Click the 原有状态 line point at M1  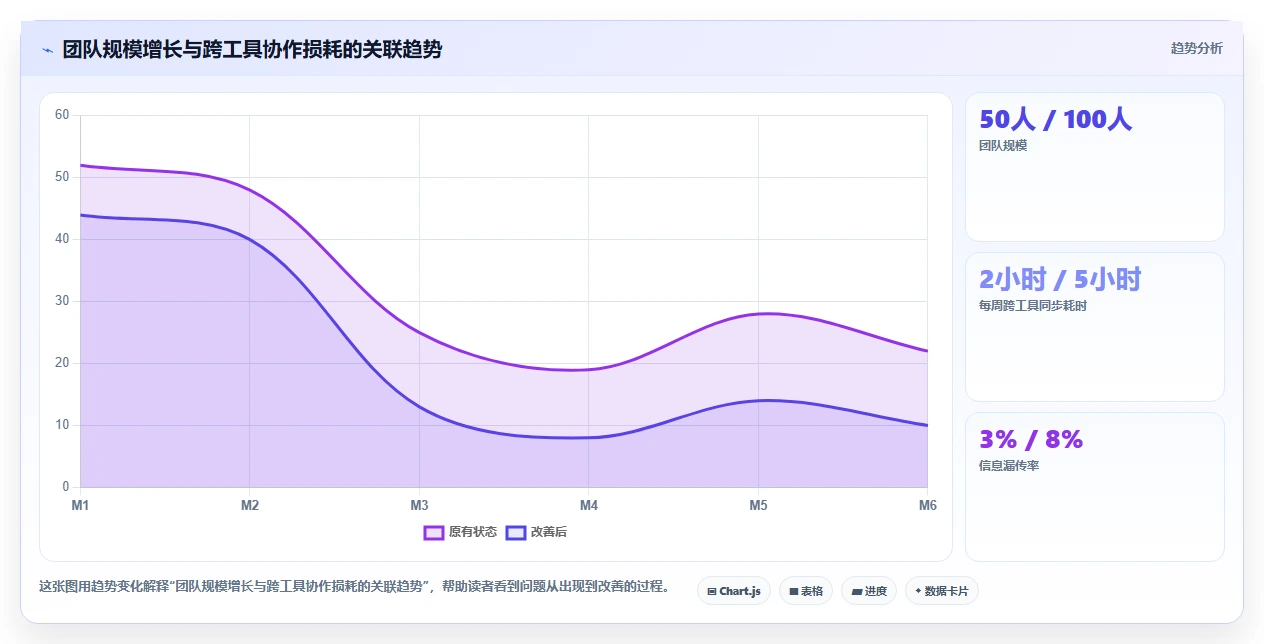click(80, 165)
